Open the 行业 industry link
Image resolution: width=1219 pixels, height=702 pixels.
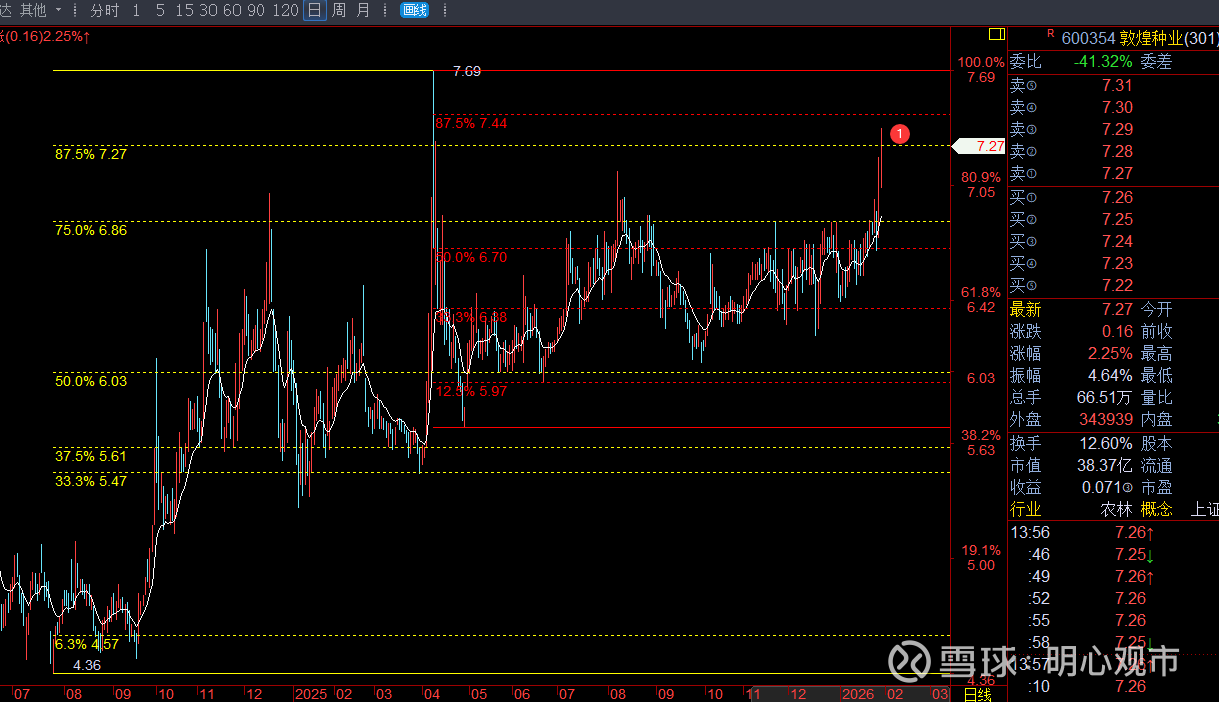coord(1025,509)
